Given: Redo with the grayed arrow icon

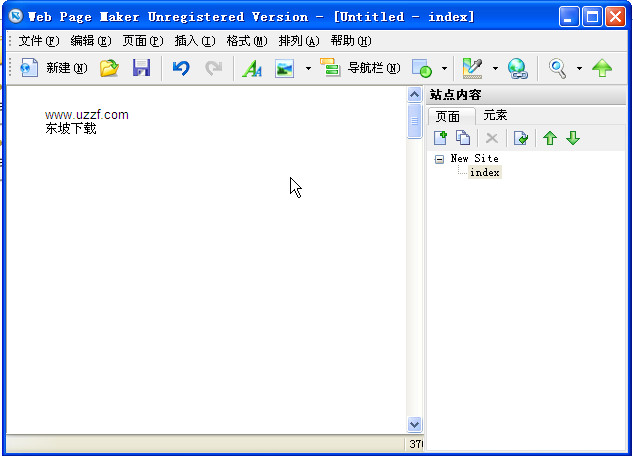Looking at the screenshot, I should (x=213, y=67).
